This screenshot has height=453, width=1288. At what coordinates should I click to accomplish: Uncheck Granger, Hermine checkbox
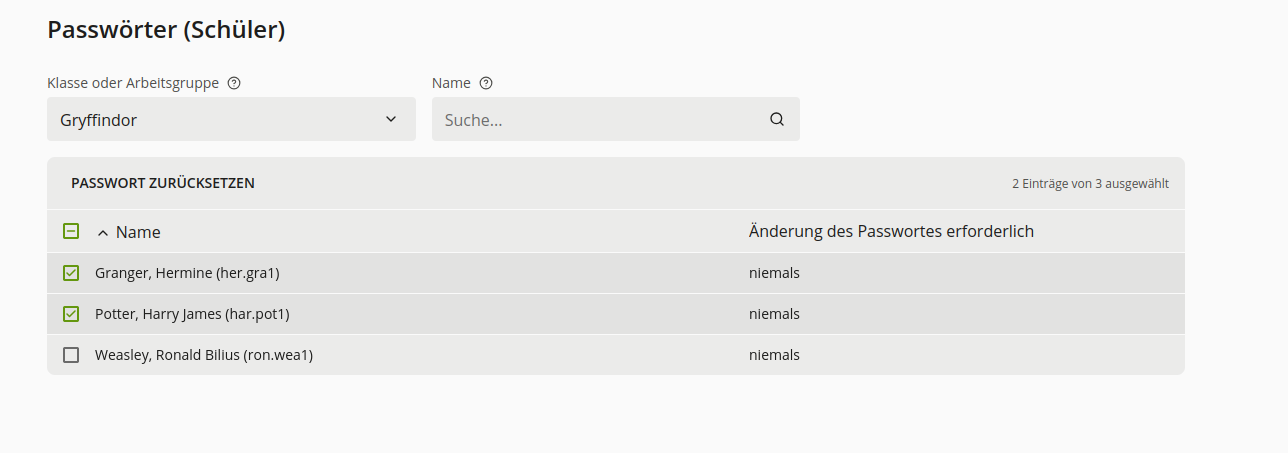pyautogui.click(x=71, y=273)
